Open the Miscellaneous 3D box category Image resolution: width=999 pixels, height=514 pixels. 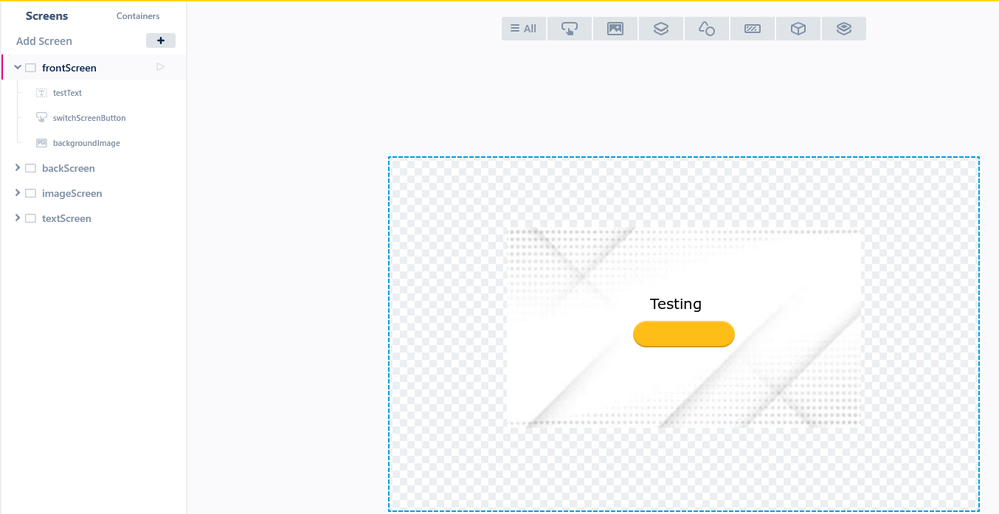point(798,29)
